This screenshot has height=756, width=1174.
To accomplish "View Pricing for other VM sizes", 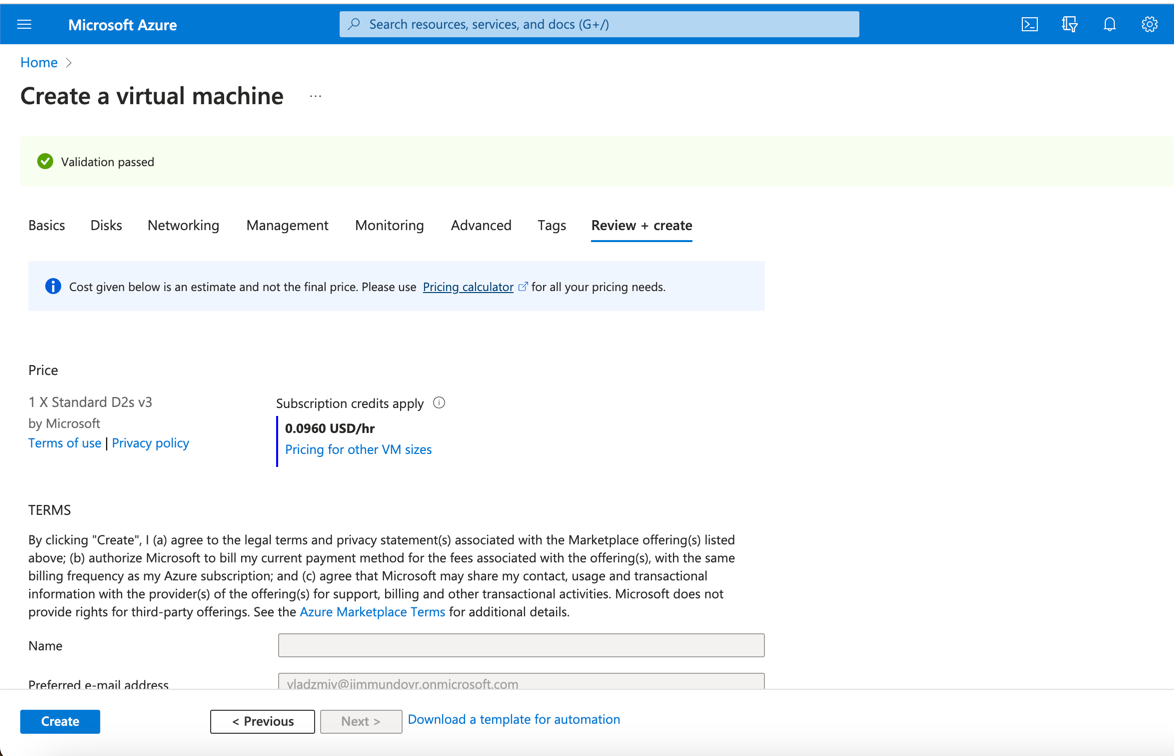I will pyautogui.click(x=359, y=449).
